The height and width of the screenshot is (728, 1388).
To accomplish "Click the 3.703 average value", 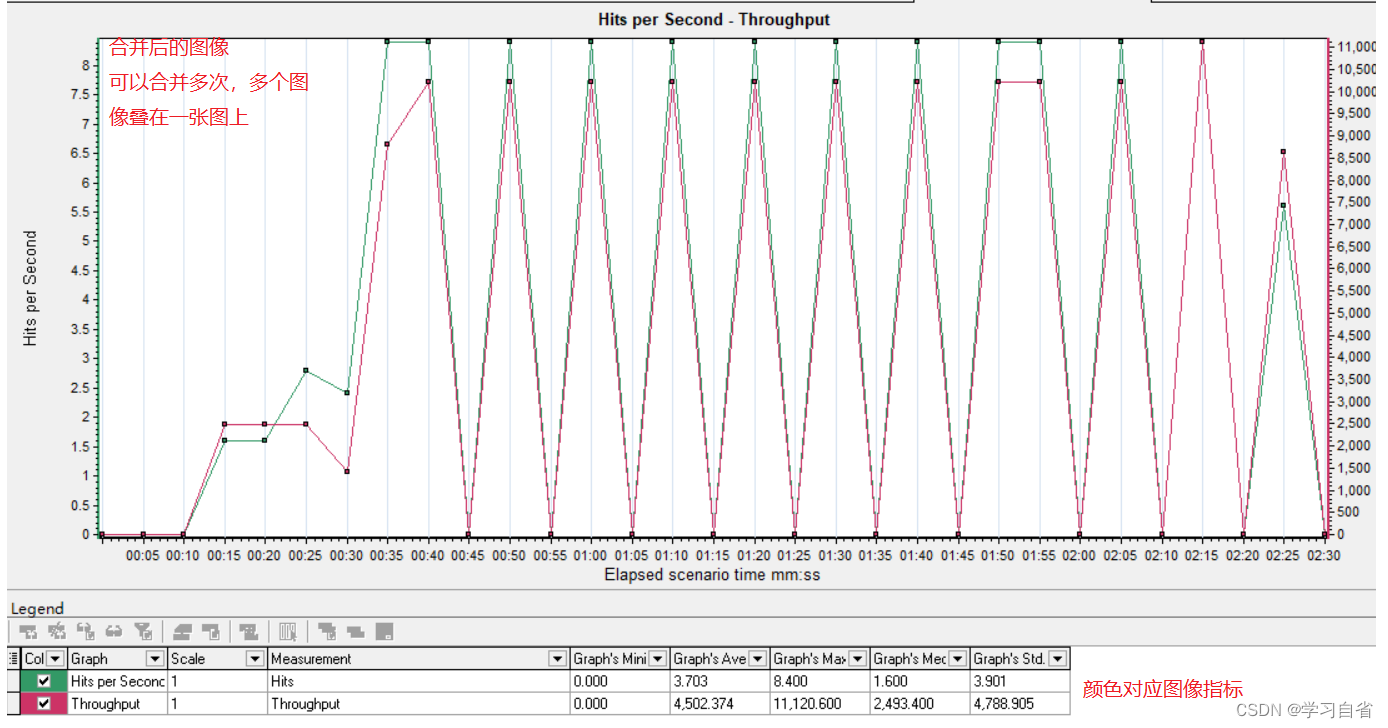I will click(691, 681).
